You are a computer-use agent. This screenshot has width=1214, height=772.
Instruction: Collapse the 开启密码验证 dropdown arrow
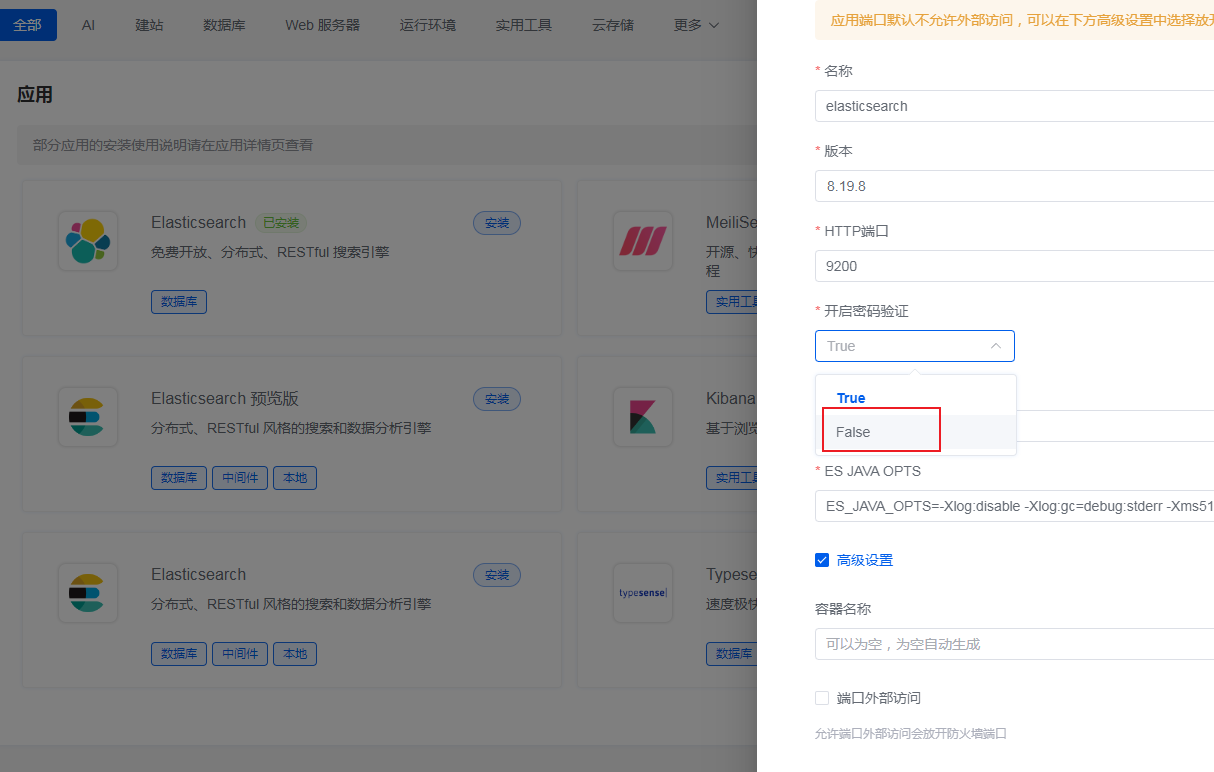tap(995, 346)
